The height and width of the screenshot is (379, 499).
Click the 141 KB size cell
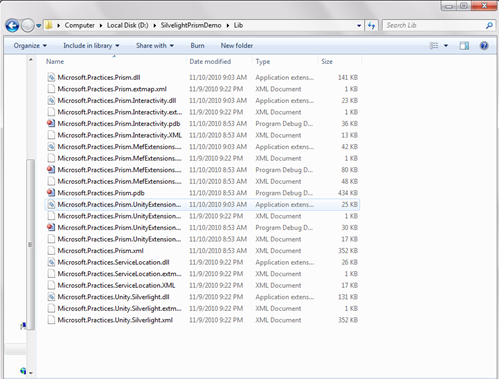(348, 77)
